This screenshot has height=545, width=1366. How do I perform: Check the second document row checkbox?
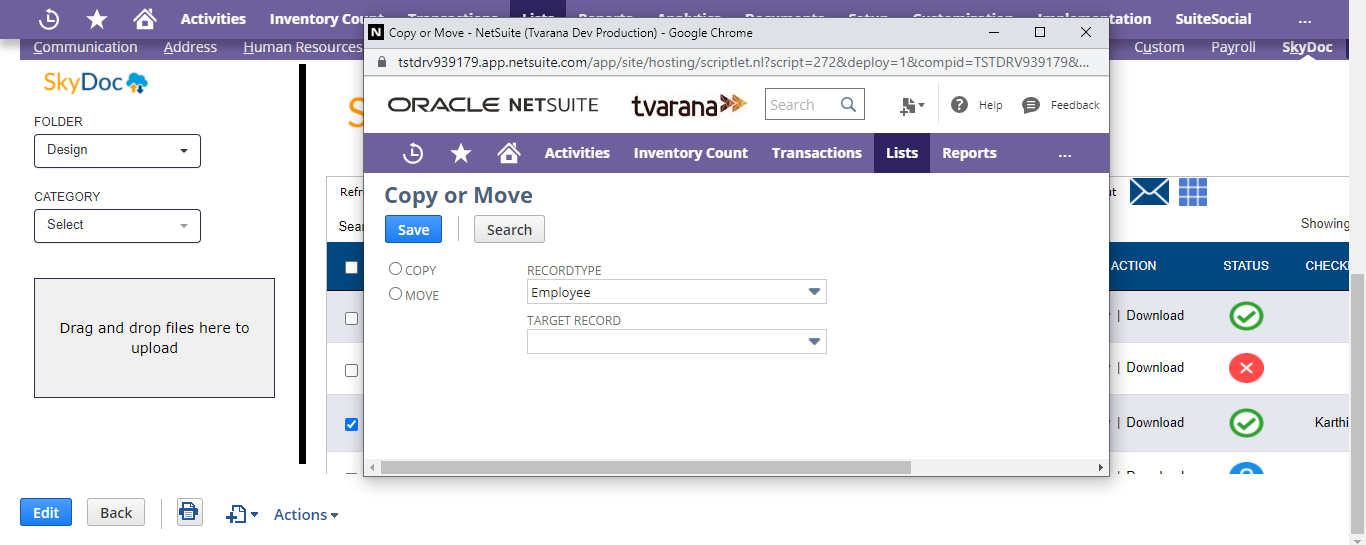[x=351, y=370]
